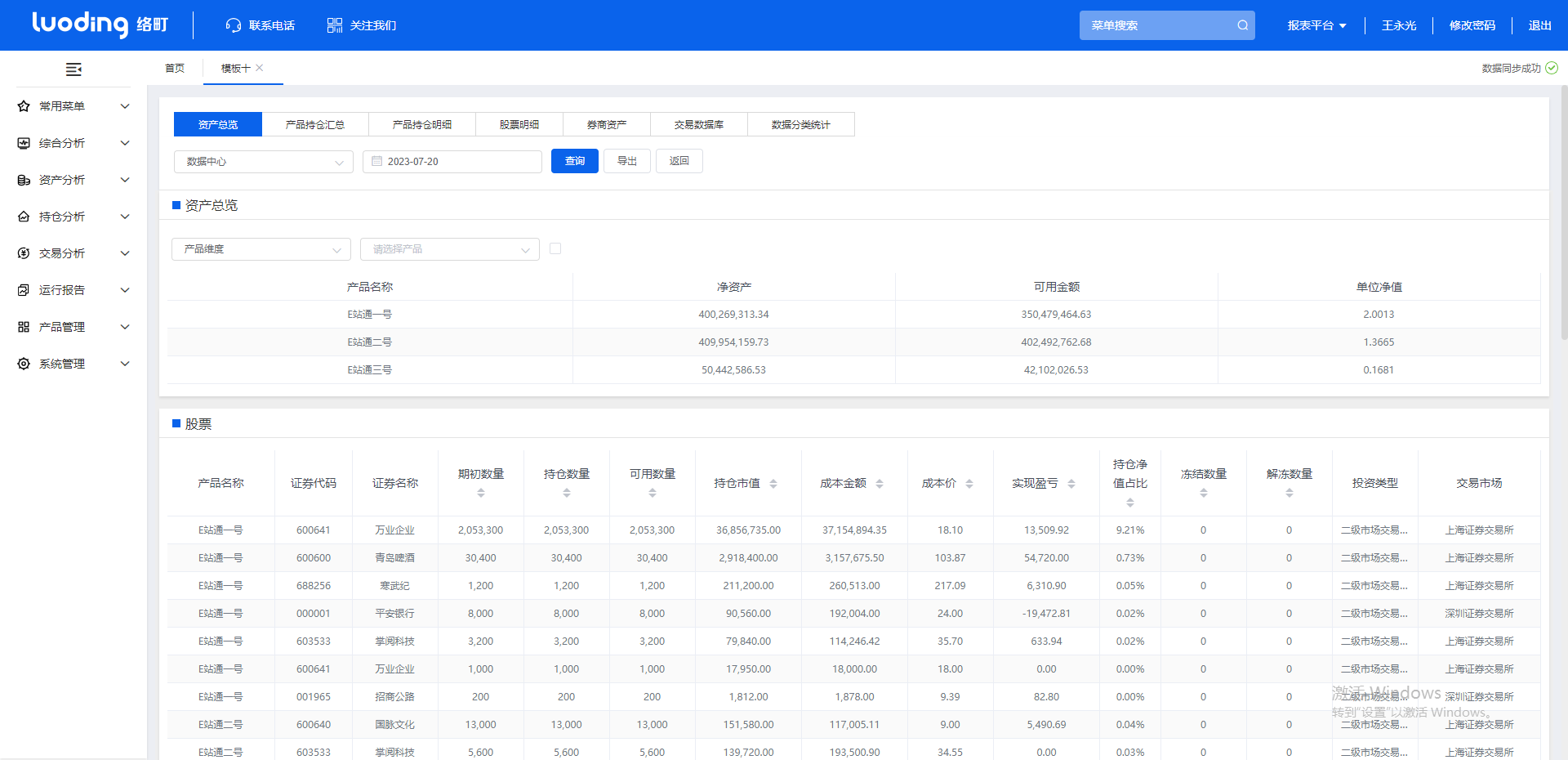Sort by 持仓市值 column arrows
The height and width of the screenshot is (760, 1568).
click(x=773, y=484)
